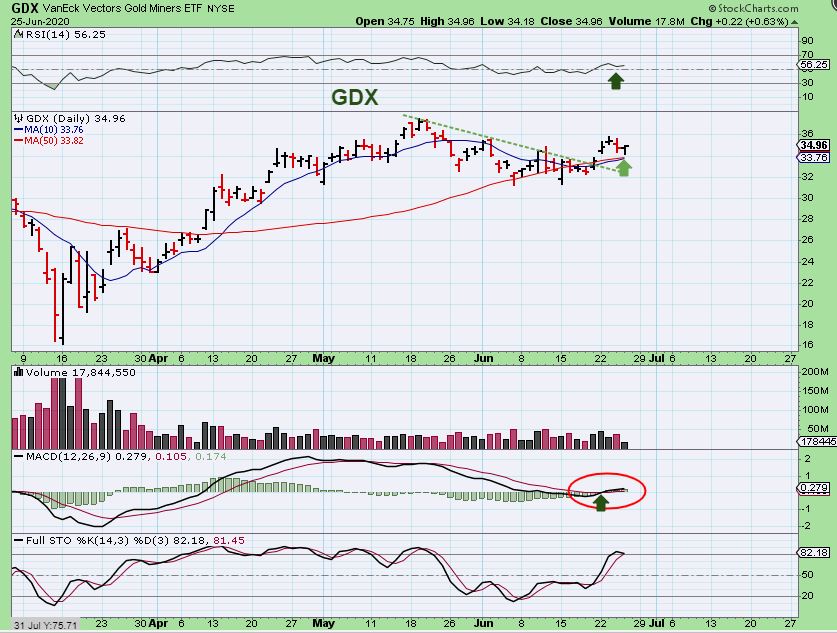
Task: Click the candlestick icon before GDX (Daily)
Action: tap(19, 118)
